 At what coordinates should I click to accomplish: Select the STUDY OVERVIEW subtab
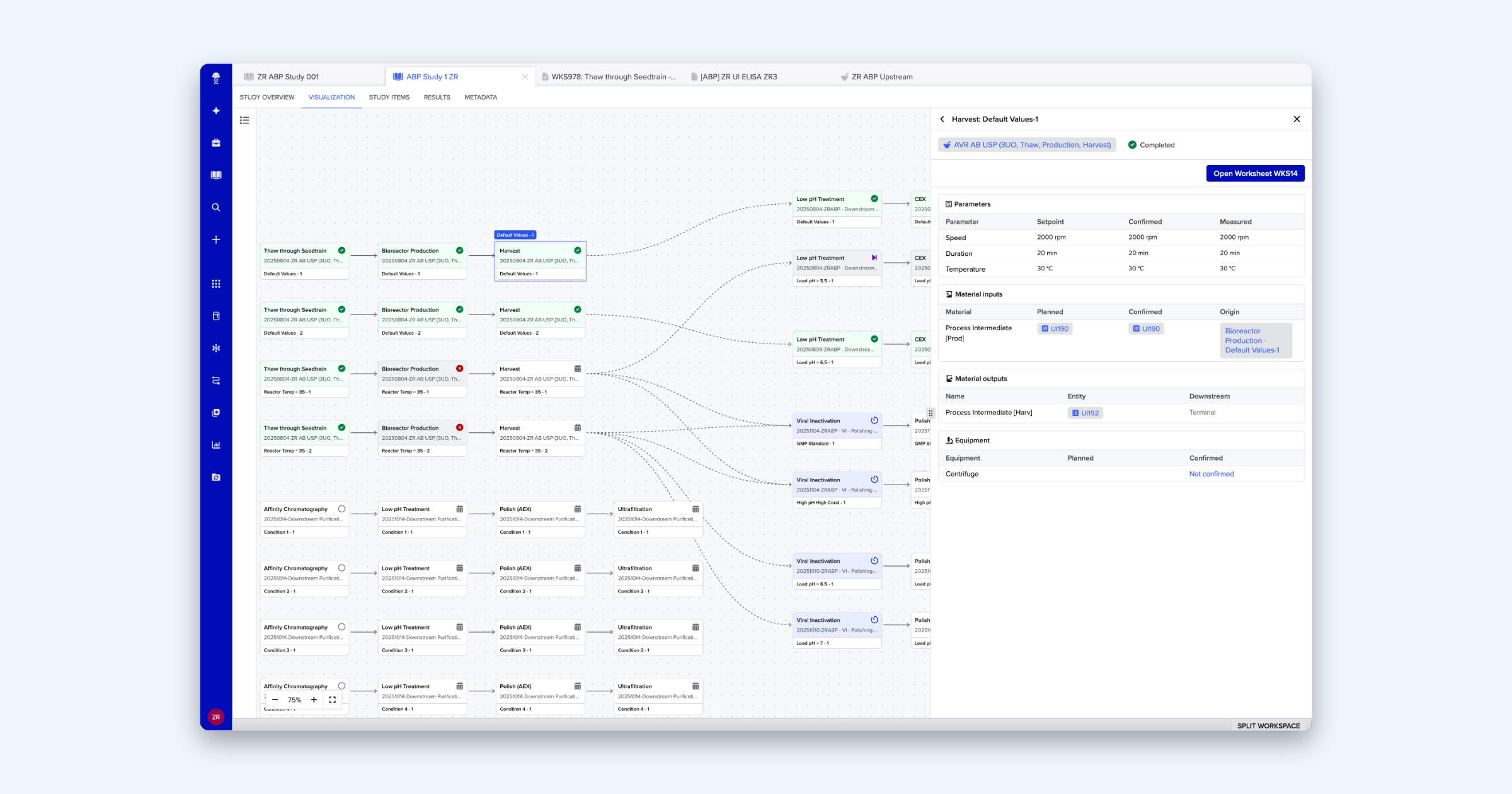(267, 97)
